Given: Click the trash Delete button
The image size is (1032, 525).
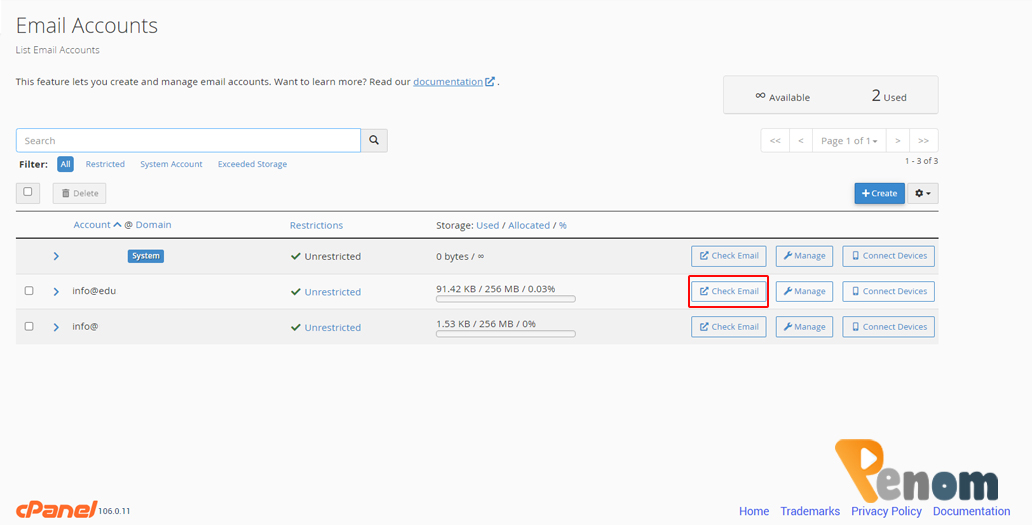Looking at the screenshot, I should pos(79,193).
